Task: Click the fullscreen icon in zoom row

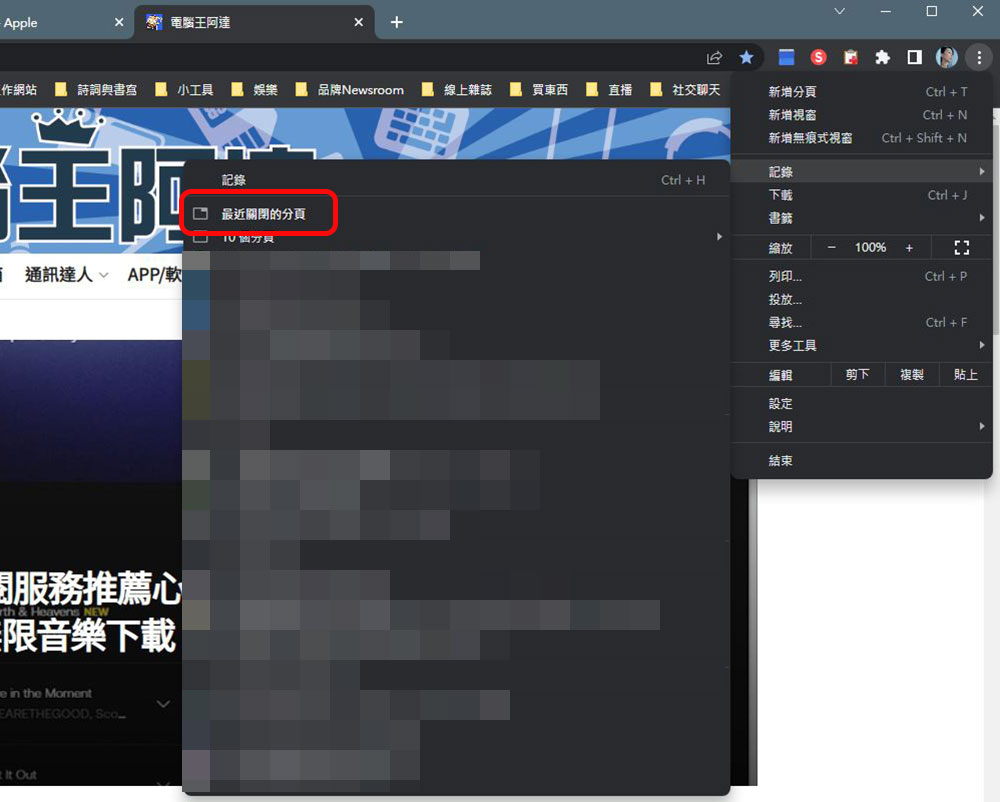Action: point(962,247)
